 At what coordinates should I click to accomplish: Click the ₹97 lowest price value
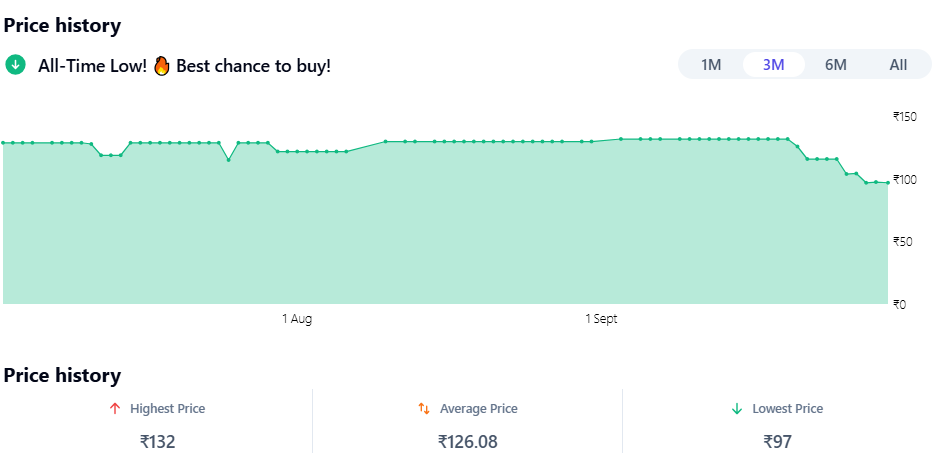point(778,441)
